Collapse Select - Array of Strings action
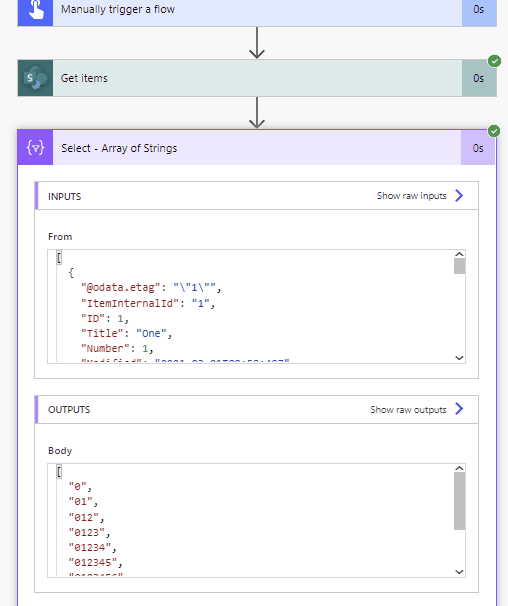This screenshot has height=606, width=508. click(257, 148)
